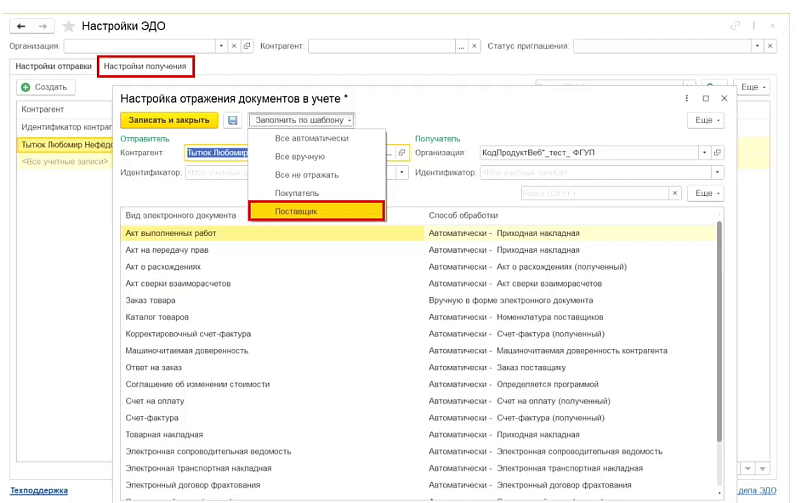The image size is (799, 503).
Task: Select Товарная накладная row
Action: 419,435
